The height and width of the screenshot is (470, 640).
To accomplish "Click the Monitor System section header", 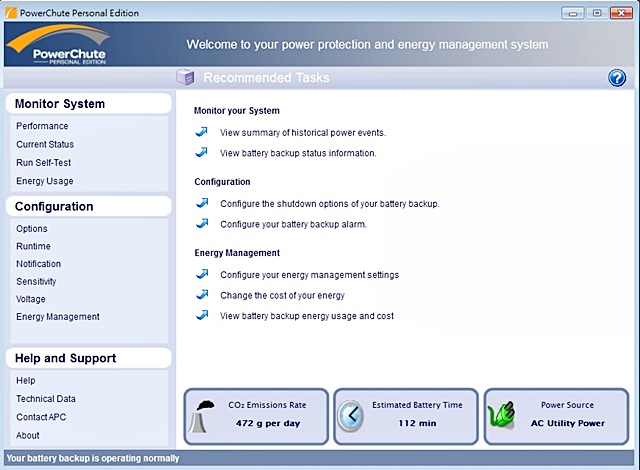I will [x=89, y=104].
